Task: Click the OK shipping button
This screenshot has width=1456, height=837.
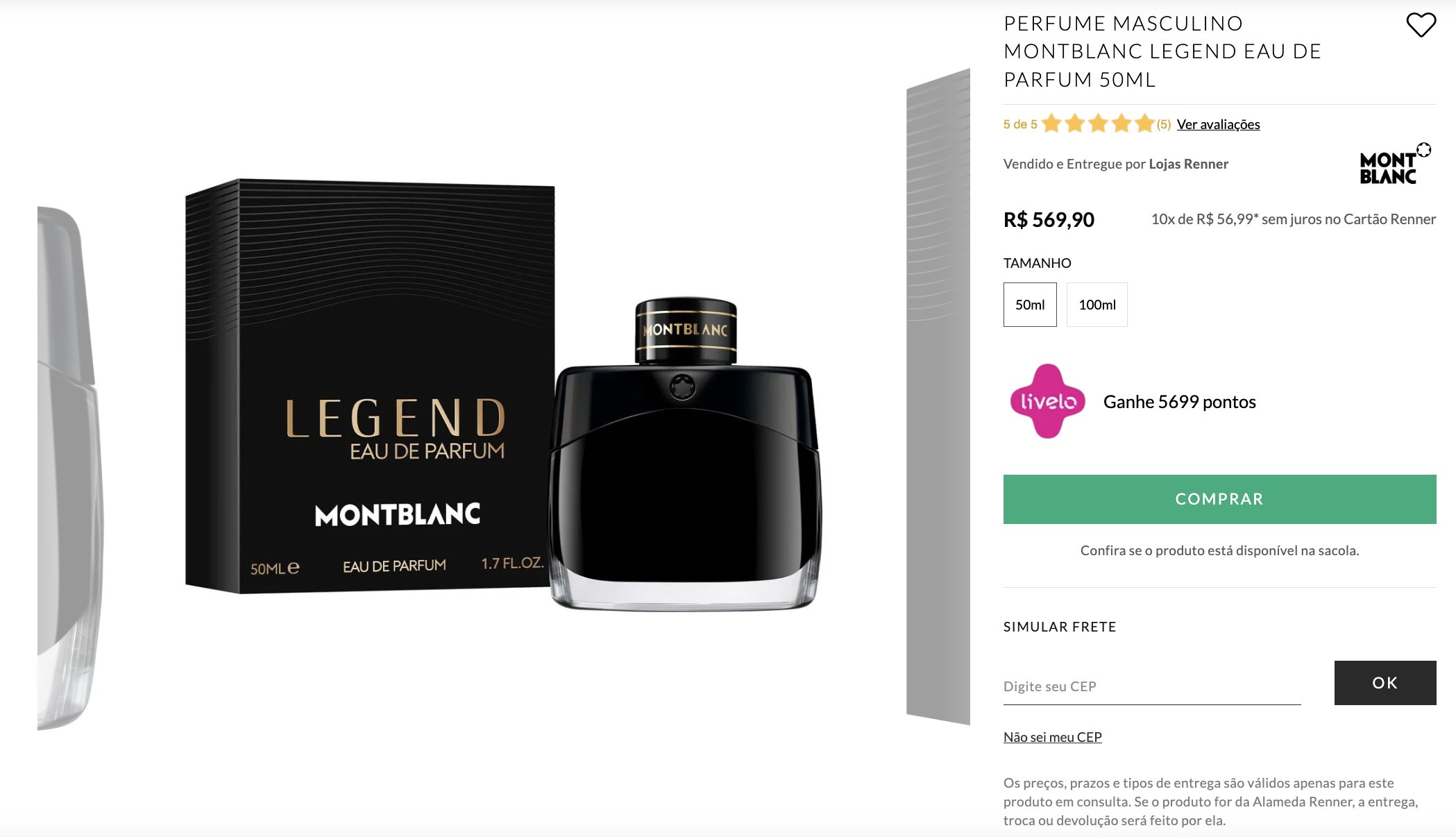Action: [1385, 683]
